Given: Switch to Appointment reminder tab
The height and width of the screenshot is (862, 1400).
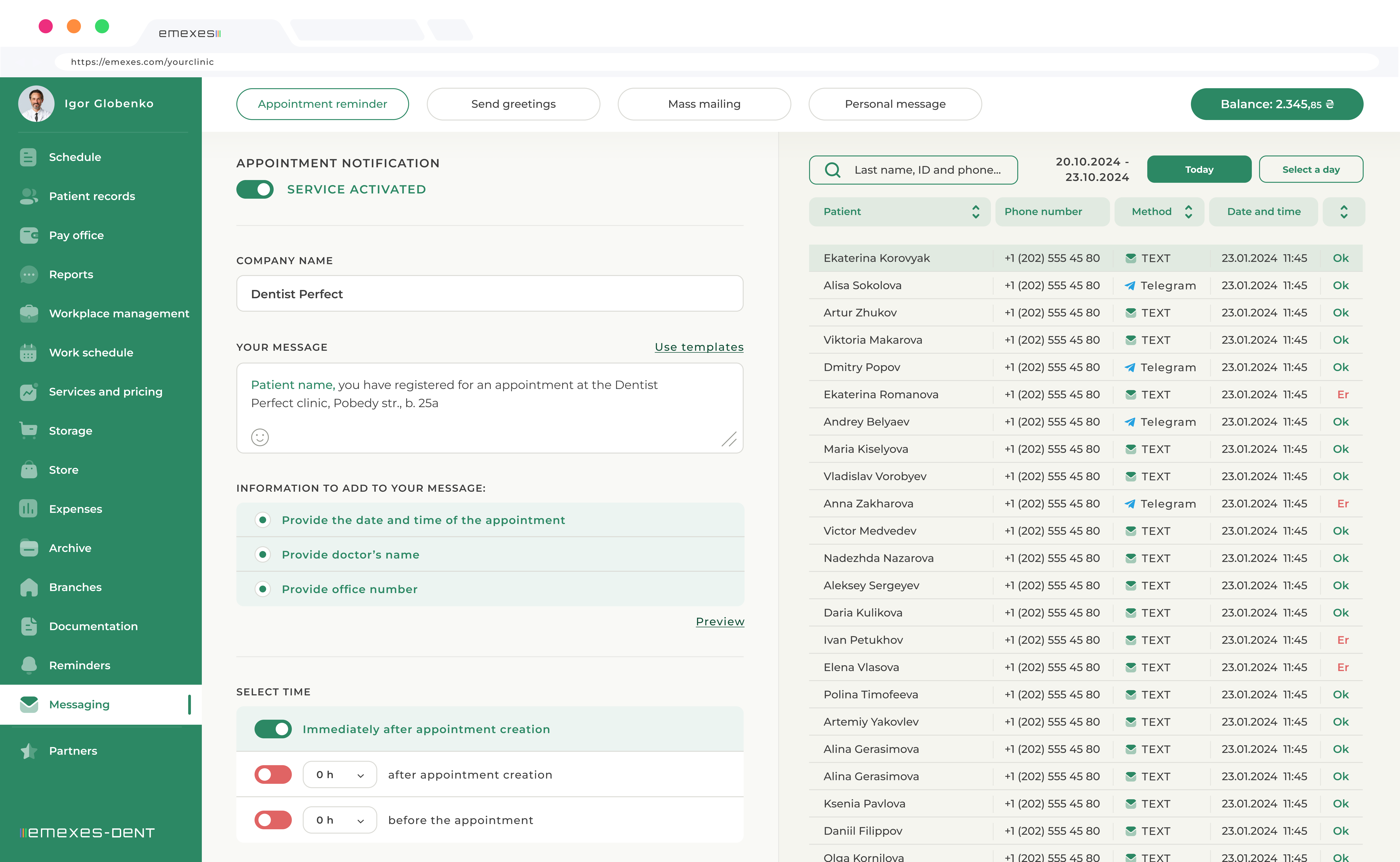Looking at the screenshot, I should pos(322,104).
